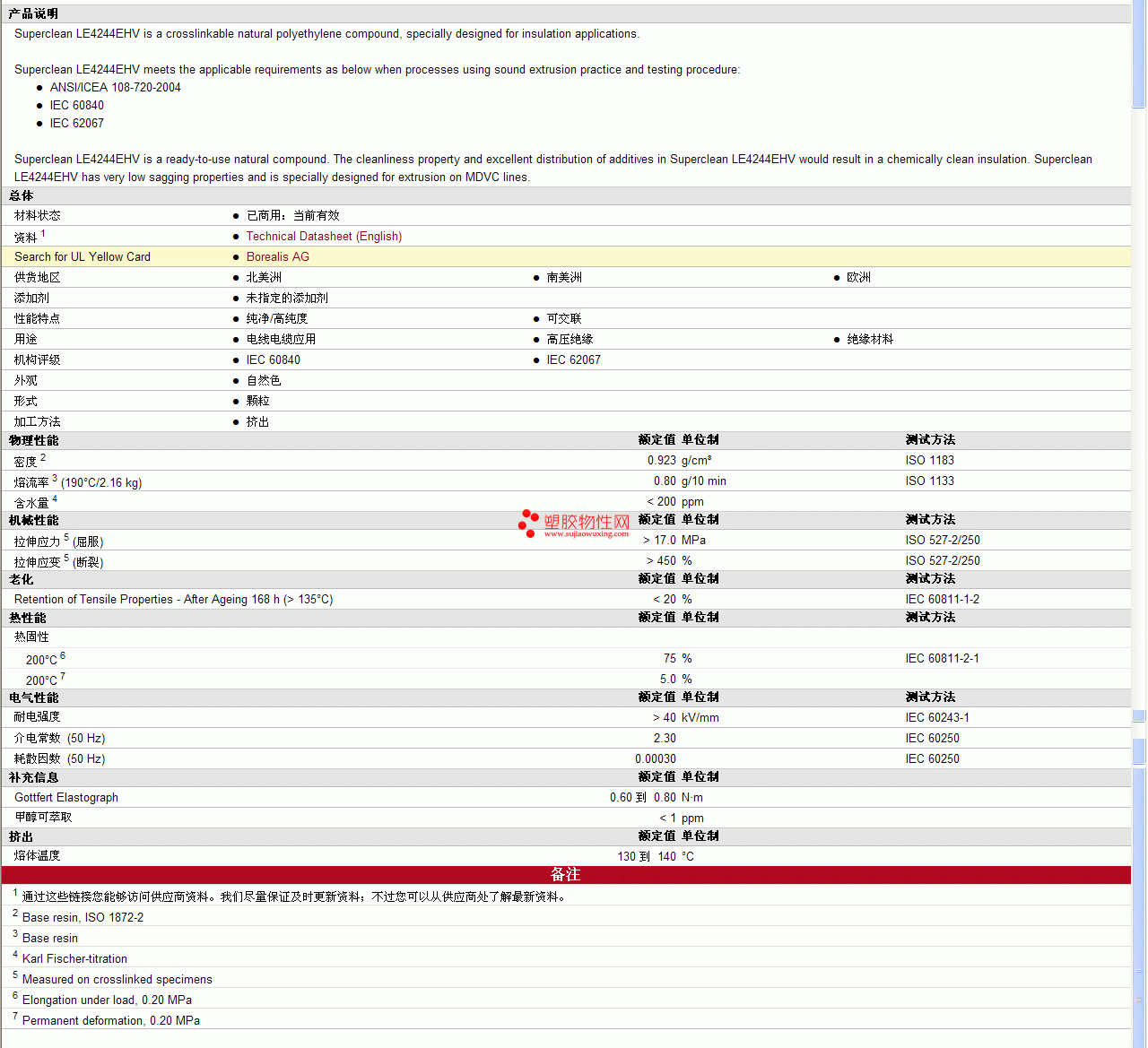This screenshot has width=1148, height=1048.
Task: Select the Measured on crosslinked specimens footnote
Action: pos(117,980)
